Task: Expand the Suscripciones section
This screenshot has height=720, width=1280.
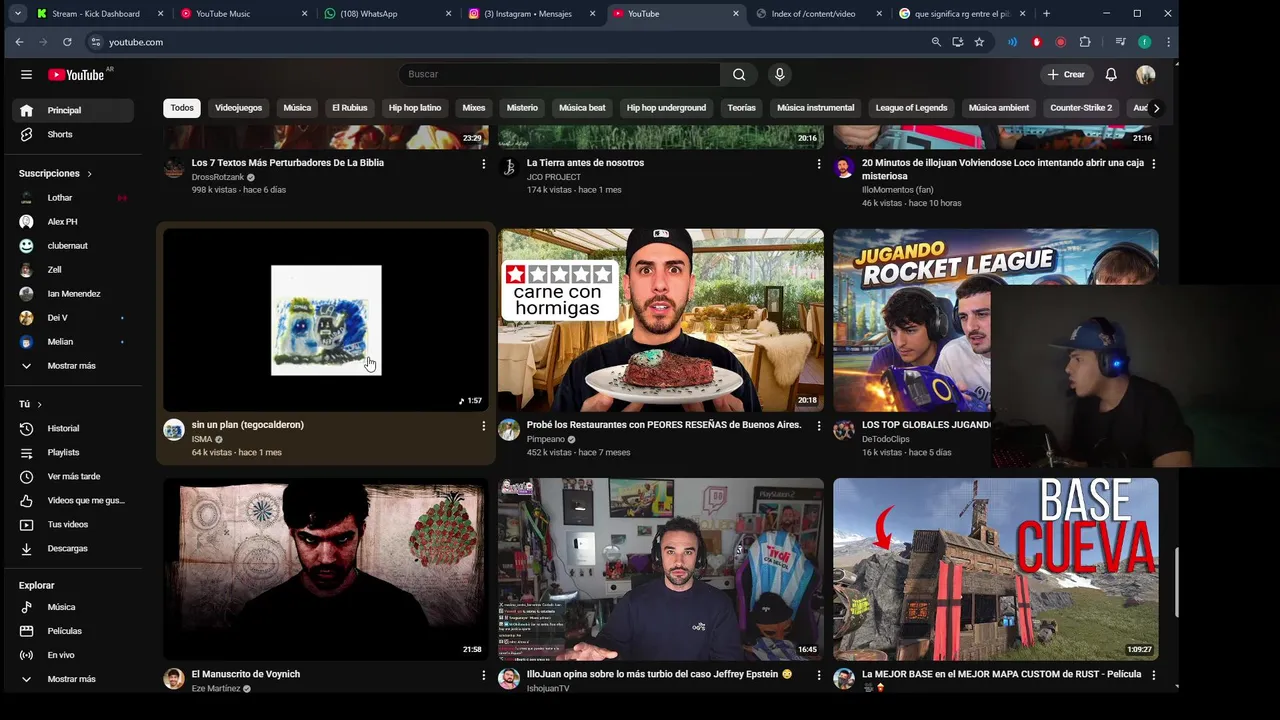Action: tap(56, 173)
